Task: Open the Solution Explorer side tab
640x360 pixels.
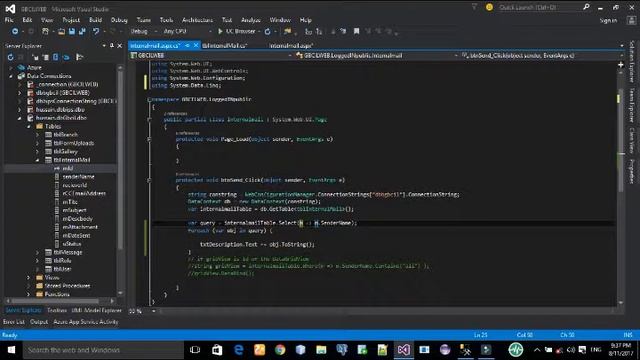Action: pyautogui.click(x=632, y=61)
